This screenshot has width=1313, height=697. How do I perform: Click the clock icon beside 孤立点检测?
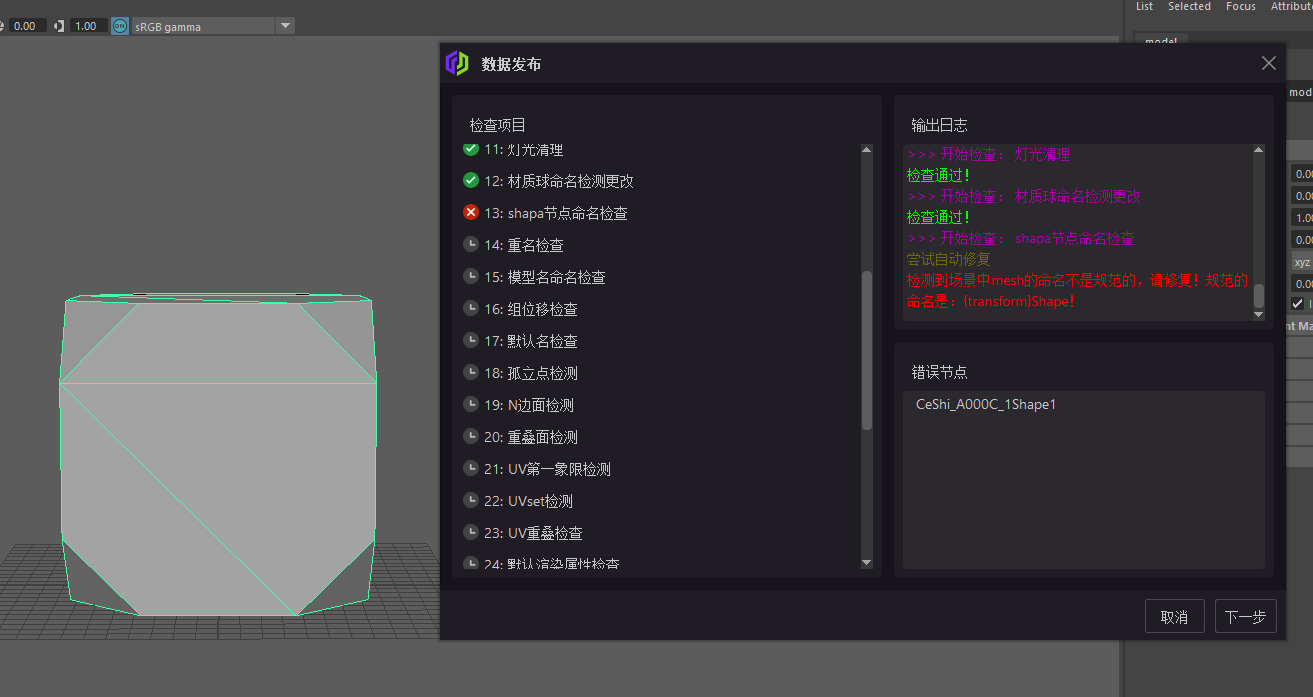[x=471, y=373]
